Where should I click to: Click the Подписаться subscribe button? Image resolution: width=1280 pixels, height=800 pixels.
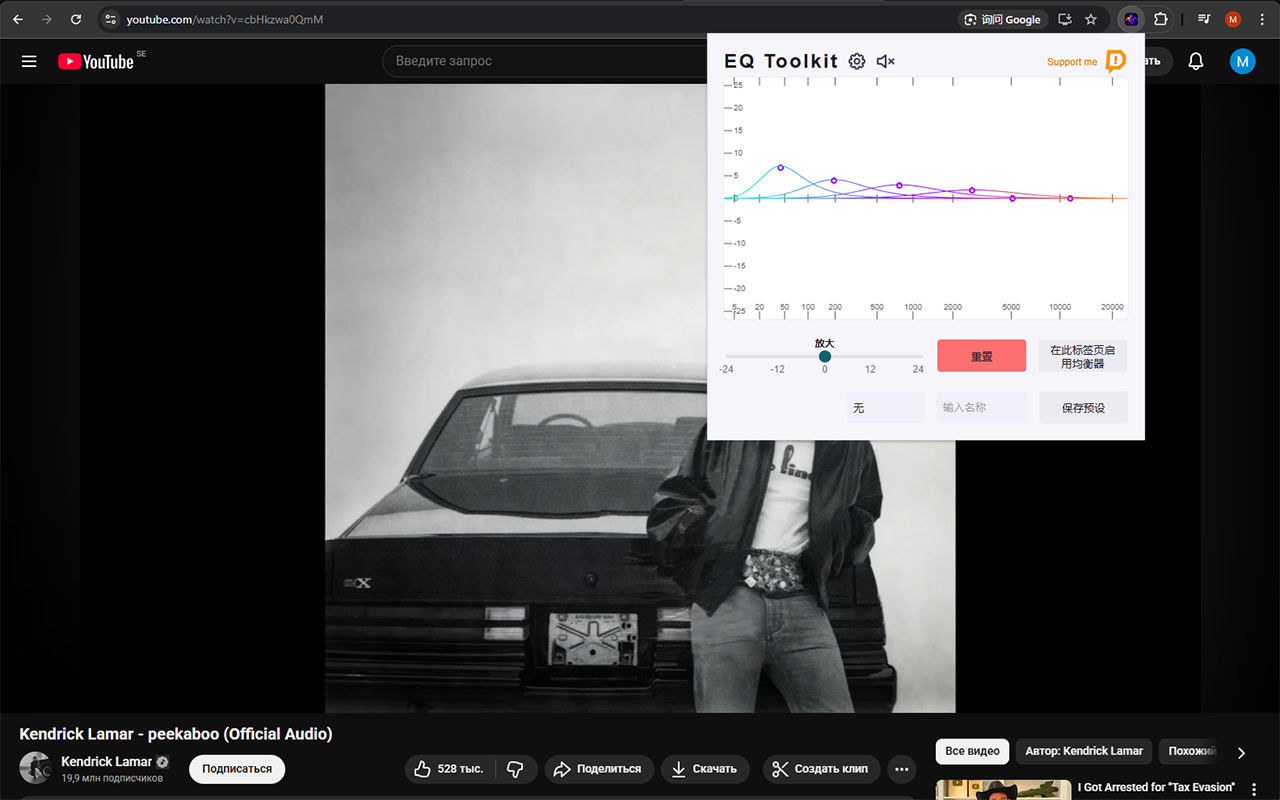click(237, 769)
